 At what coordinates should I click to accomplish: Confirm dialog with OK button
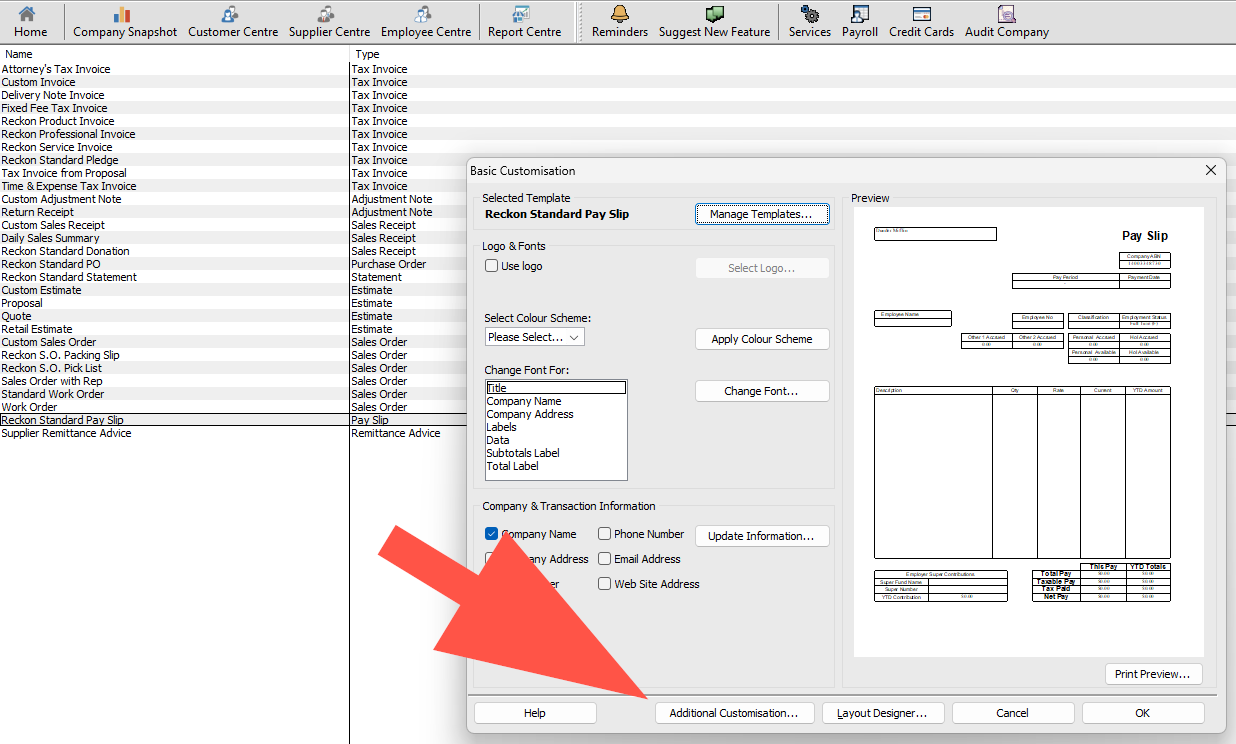tap(1142, 713)
